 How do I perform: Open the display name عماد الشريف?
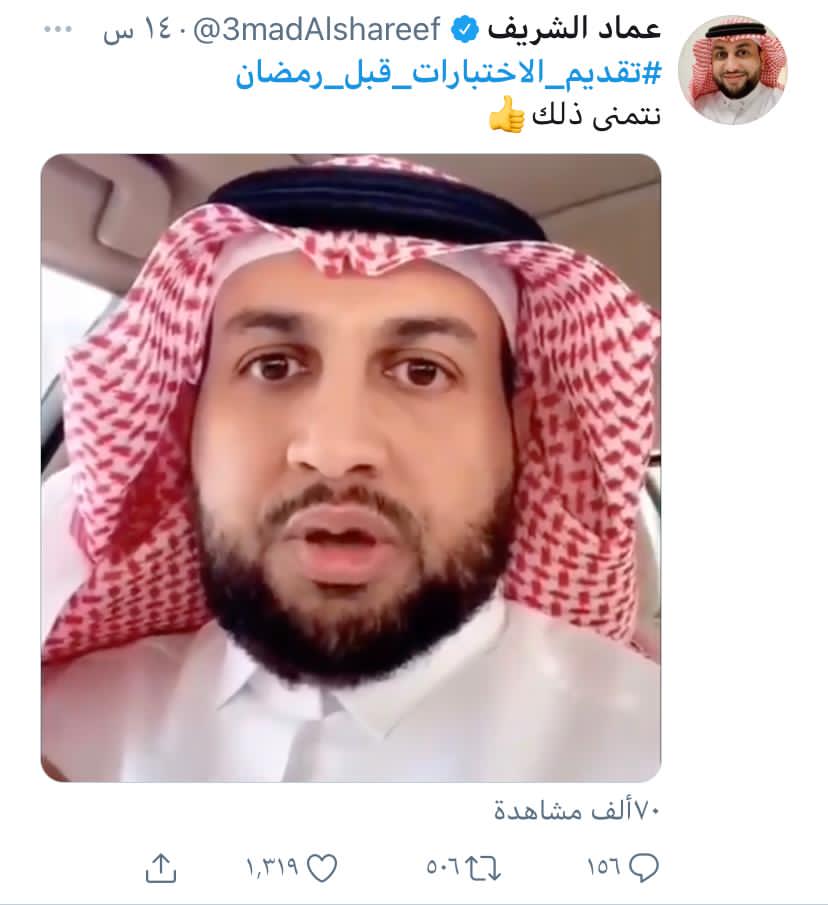(x=574, y=29)
